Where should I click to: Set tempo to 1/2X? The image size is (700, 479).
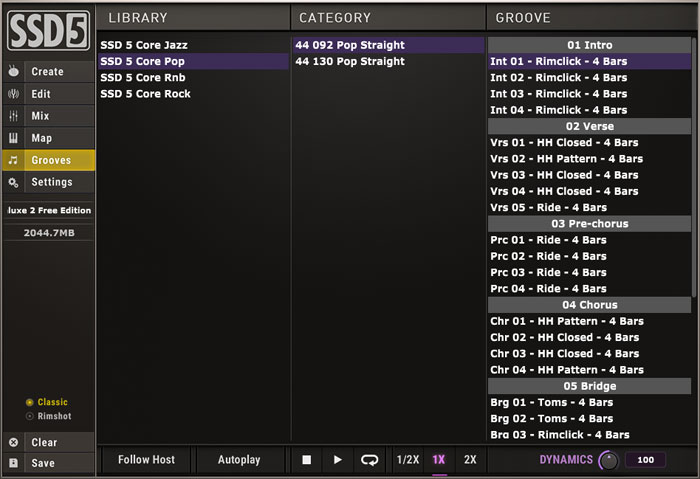pyautogui.click(x=408, y=460)
